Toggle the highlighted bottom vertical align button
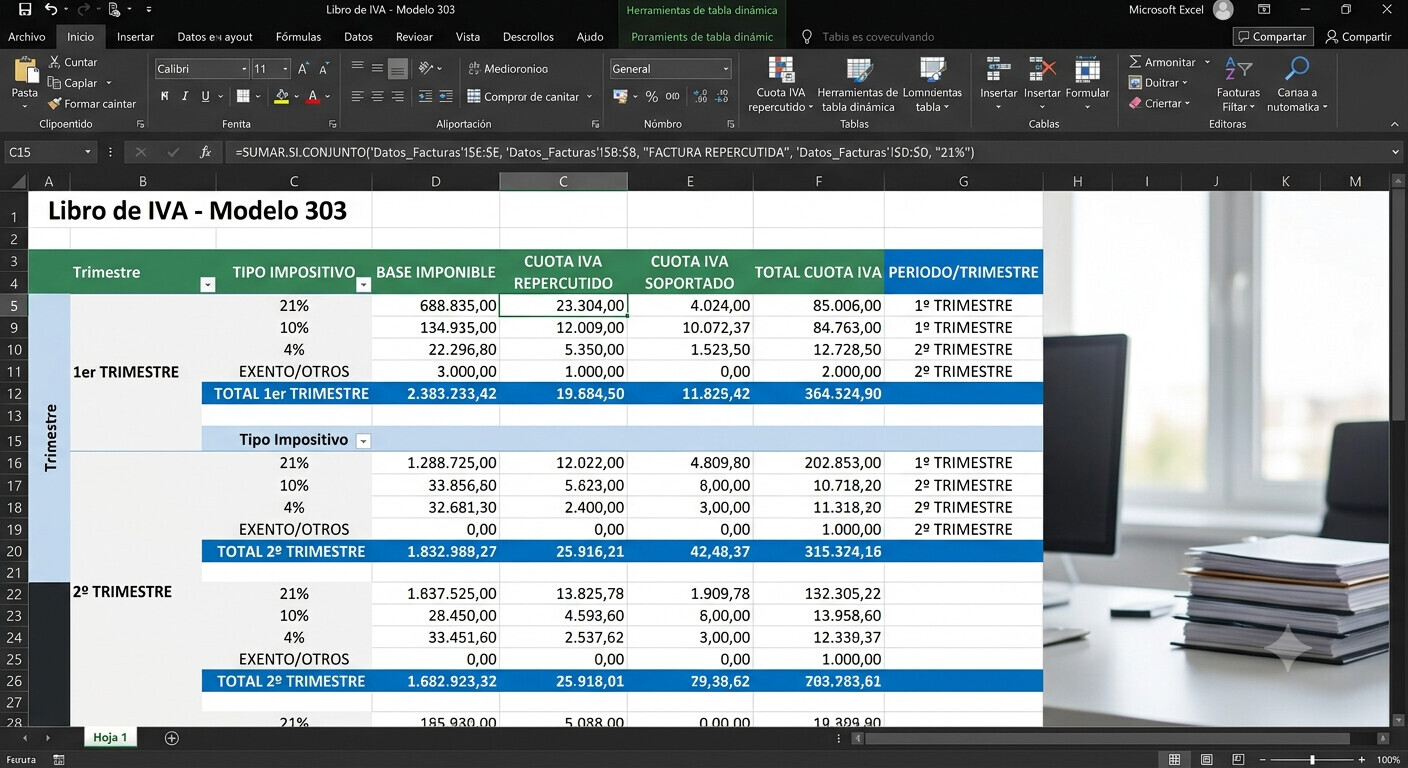The width and height of the screenshot is (1408, 768). pos(397,69)
